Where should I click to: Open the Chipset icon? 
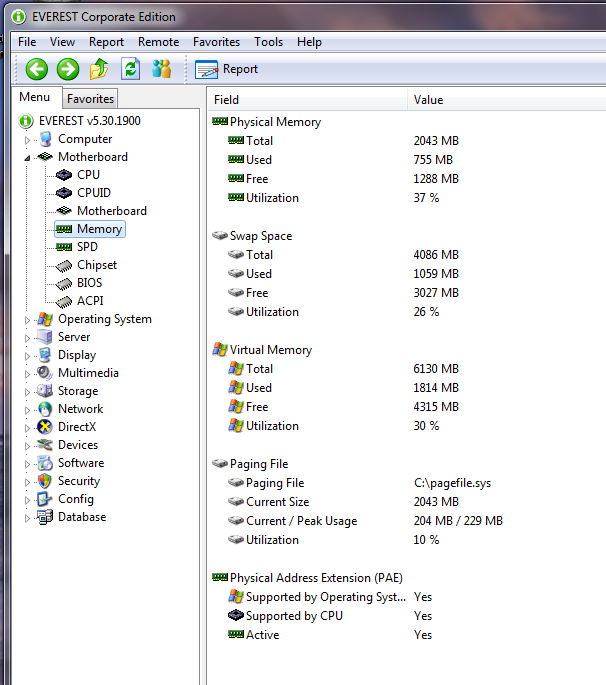[64, 265]
